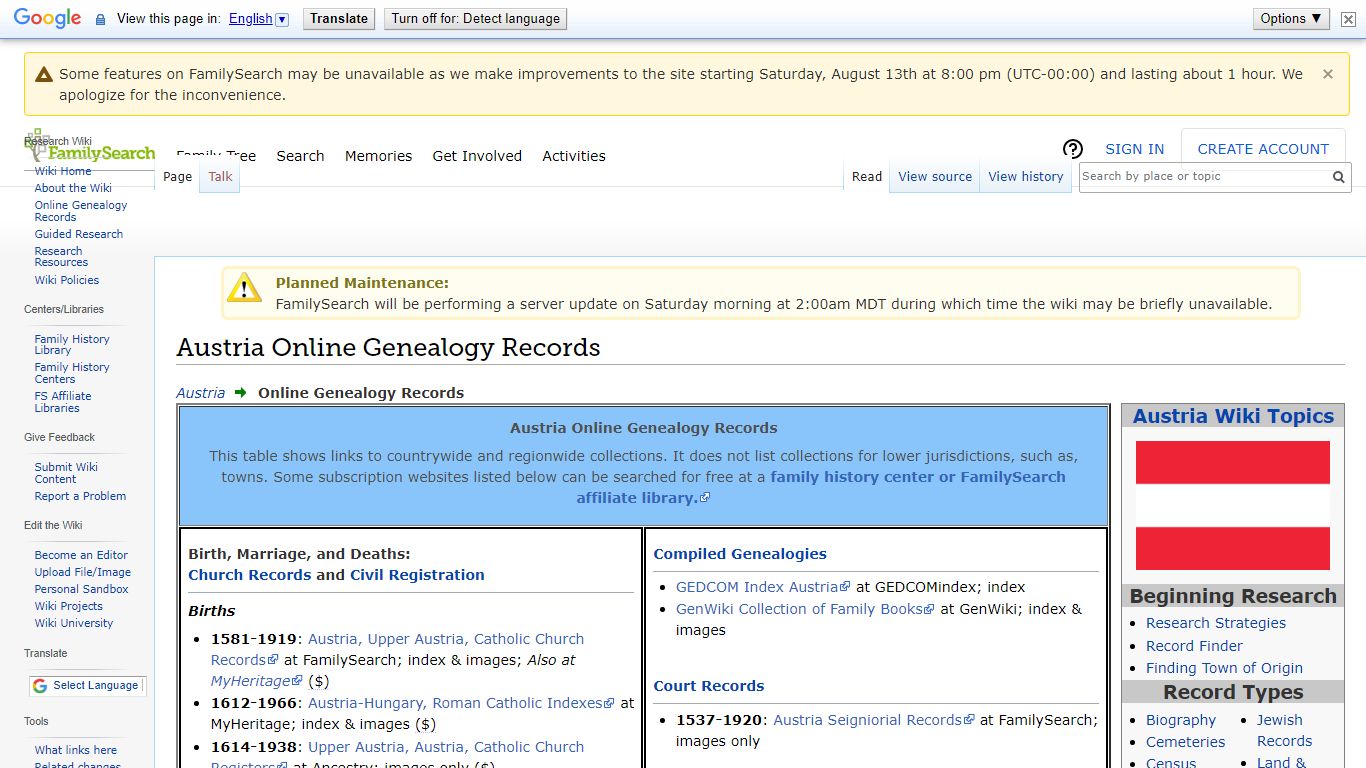Viewport: 1366px width, 768px height.
Task: Open Austria Wiki Topics heading link
Action: pyautogui.click(x=1233, y=416)
